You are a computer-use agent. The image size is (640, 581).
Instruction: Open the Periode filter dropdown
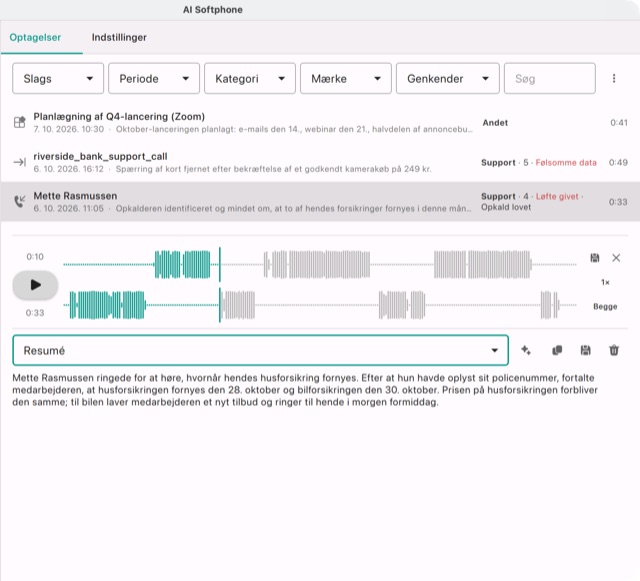coord(154,78)
